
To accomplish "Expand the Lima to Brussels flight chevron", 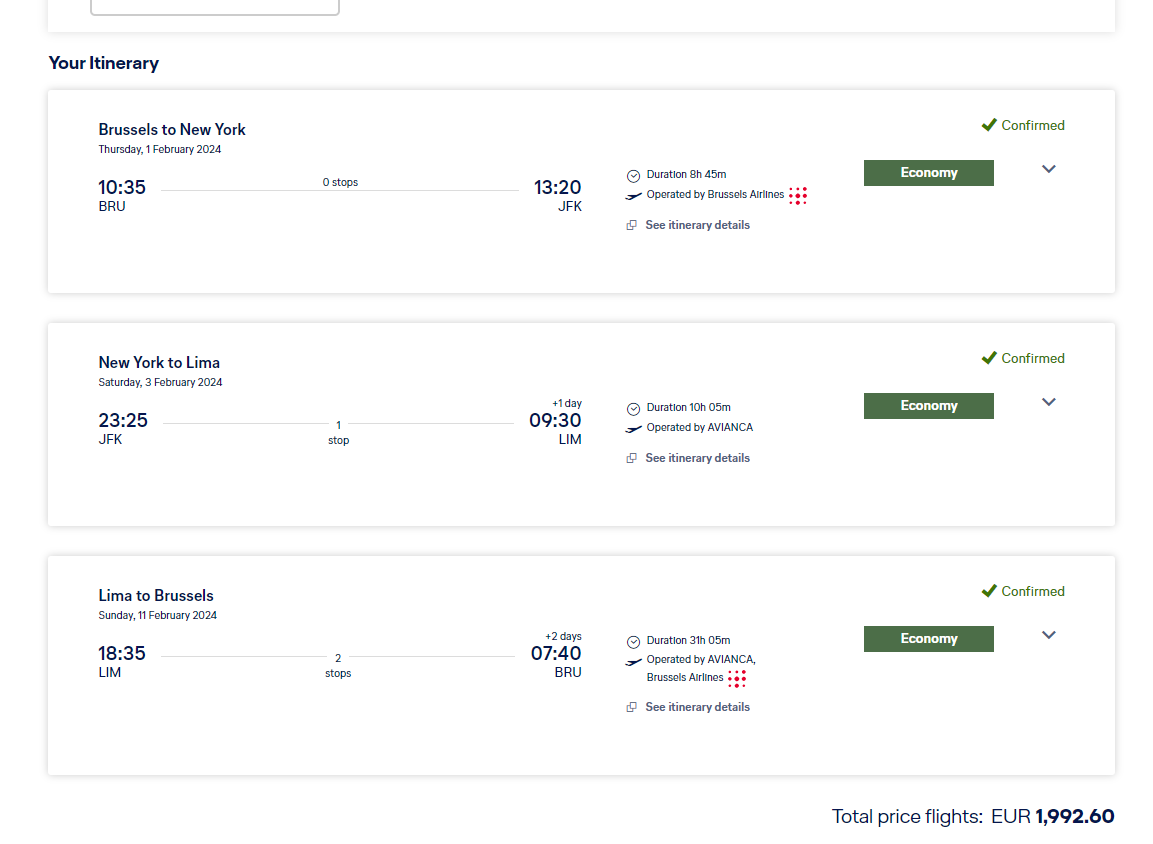I will click(1049, 635).
